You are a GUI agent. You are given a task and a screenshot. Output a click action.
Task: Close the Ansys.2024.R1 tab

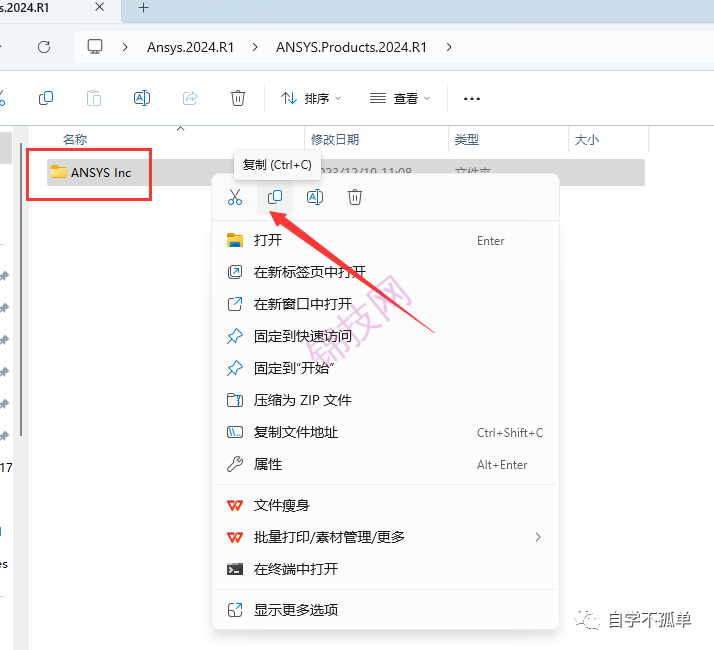tap(100, 7)
